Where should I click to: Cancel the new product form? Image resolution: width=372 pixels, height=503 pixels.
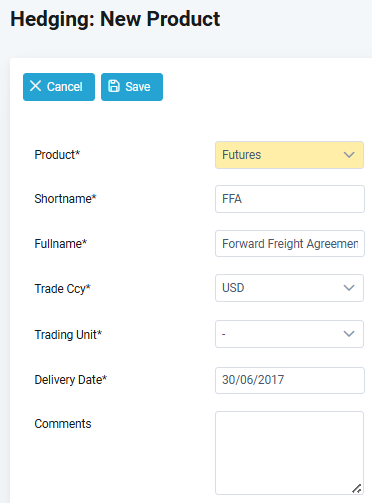coord(59,87)
